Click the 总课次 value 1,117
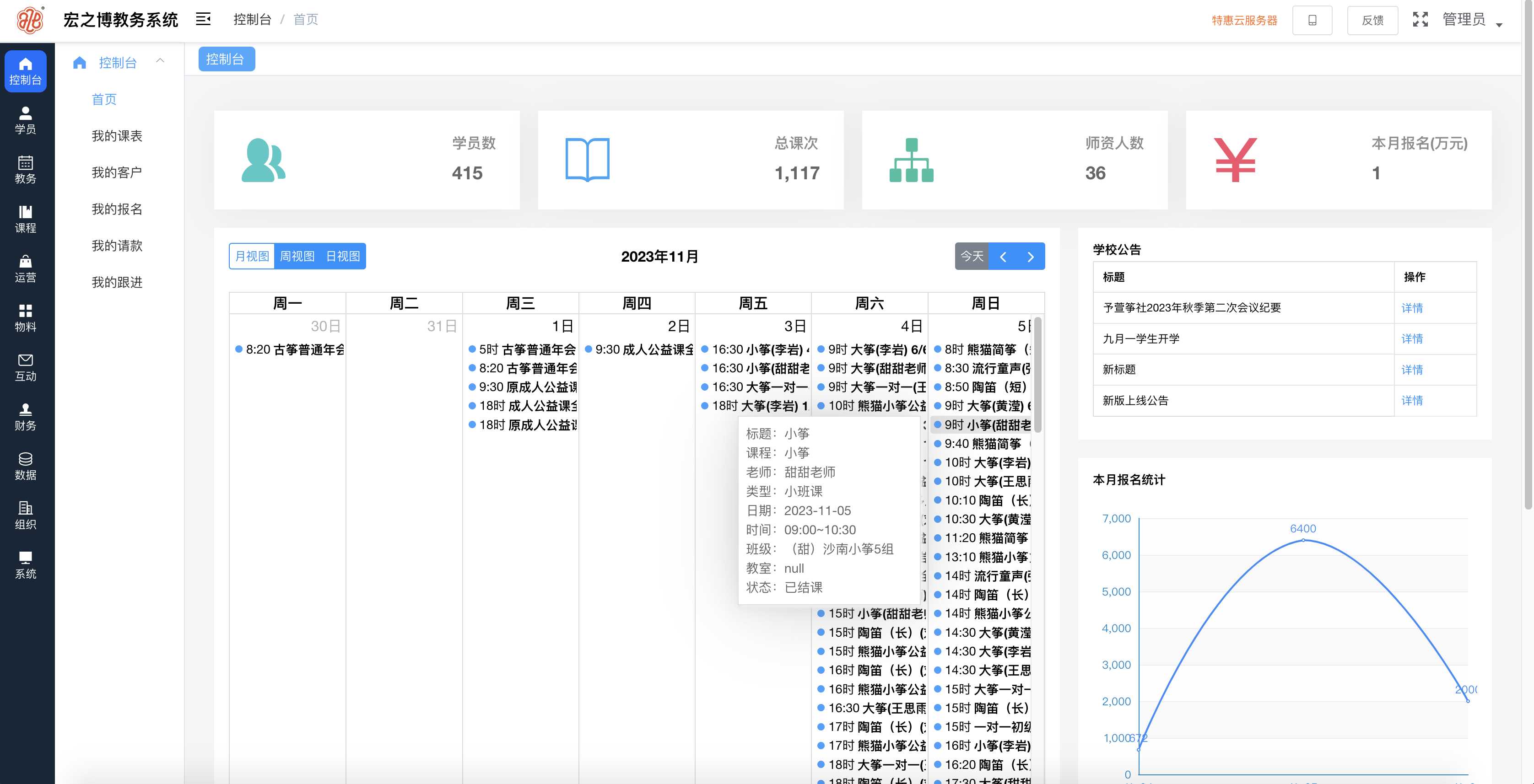1534x784 pixels. 797,173
